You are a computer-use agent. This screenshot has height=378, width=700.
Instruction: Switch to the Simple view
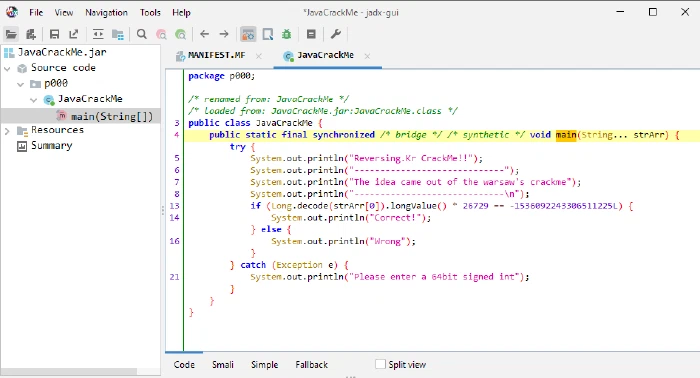[264, 365]
